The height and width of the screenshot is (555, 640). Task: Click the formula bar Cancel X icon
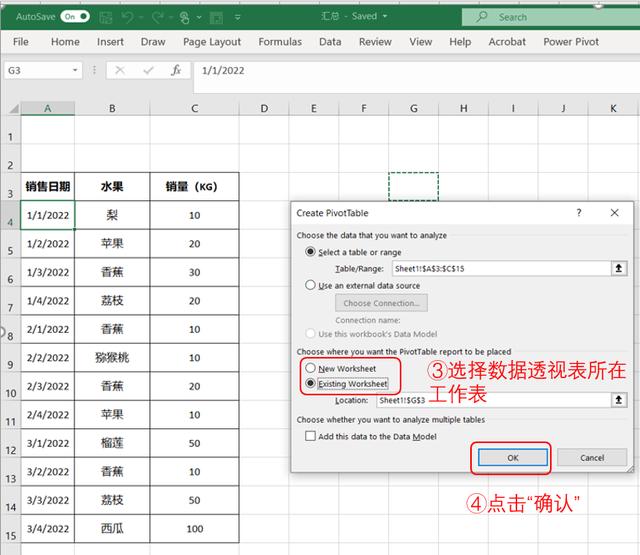click(x=120, y=70)
